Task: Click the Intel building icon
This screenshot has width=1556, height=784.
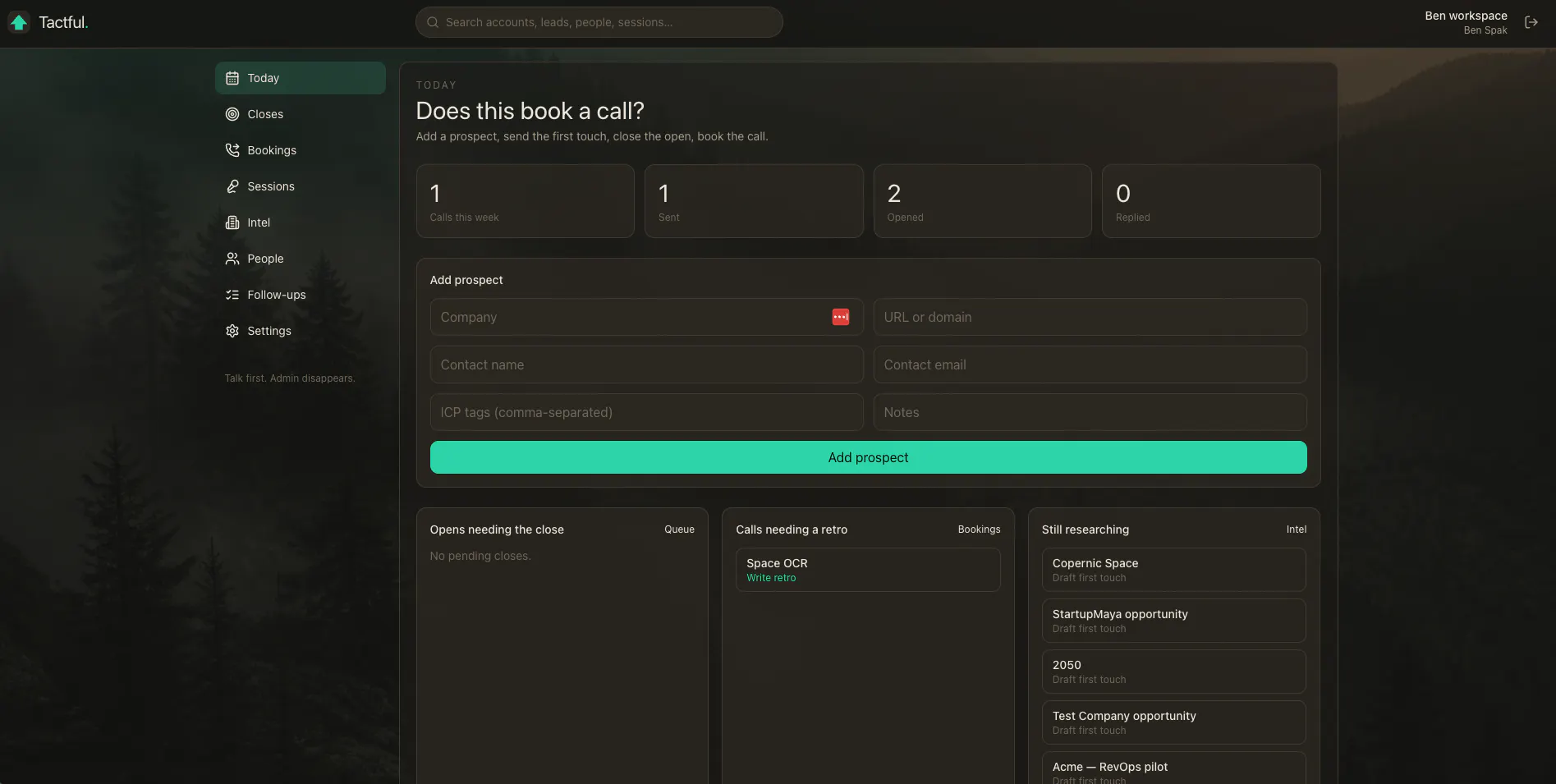Action: pos(232,222)
